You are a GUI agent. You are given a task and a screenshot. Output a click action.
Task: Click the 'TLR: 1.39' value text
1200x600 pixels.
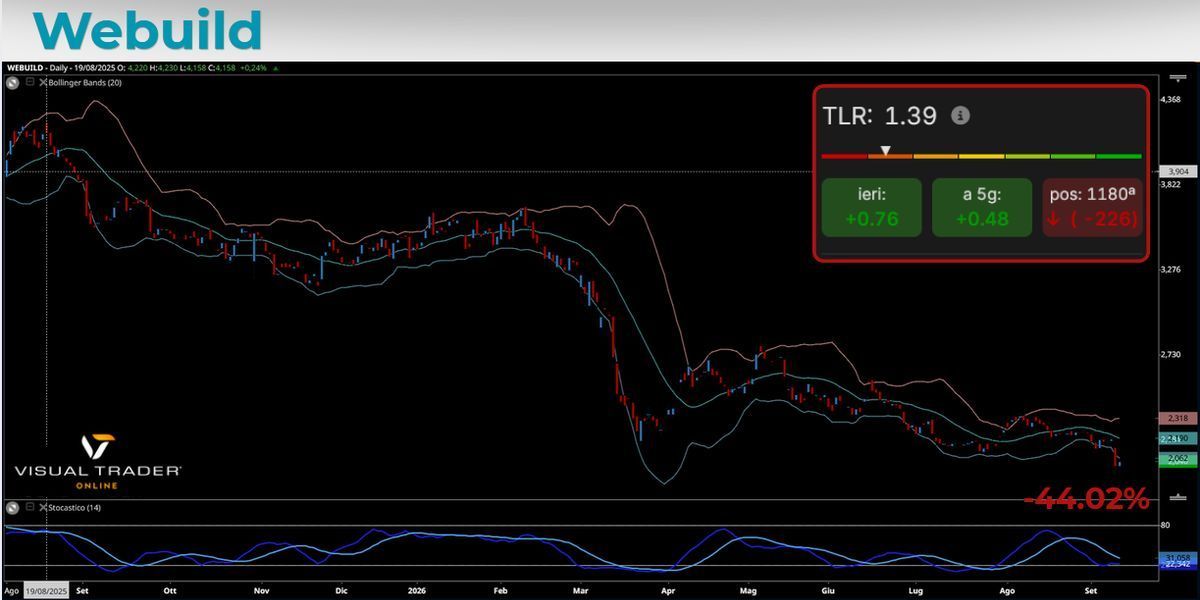click(x=880, y=115)
